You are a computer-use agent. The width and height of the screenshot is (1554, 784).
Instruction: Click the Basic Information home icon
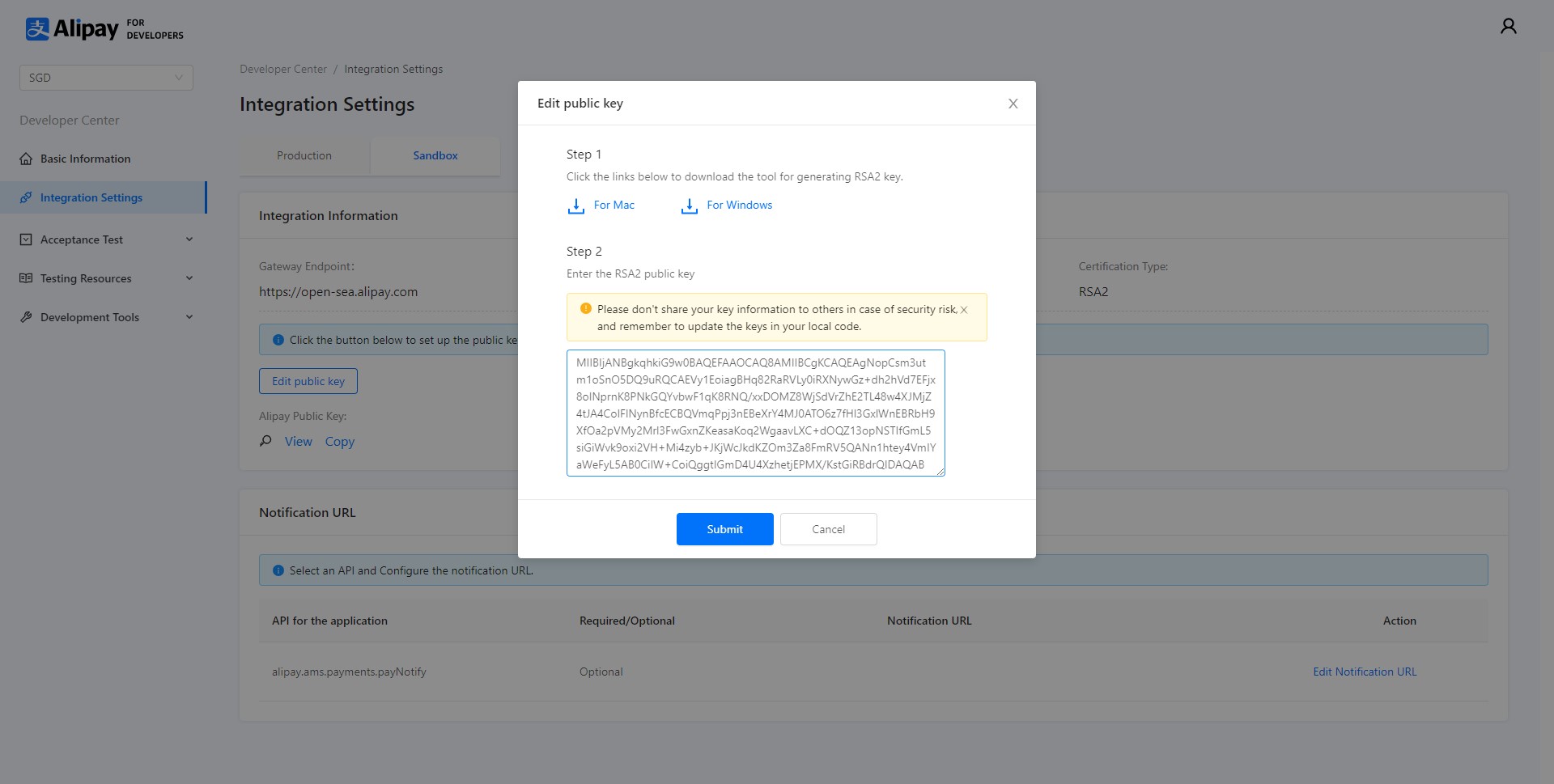pos(26,159)
